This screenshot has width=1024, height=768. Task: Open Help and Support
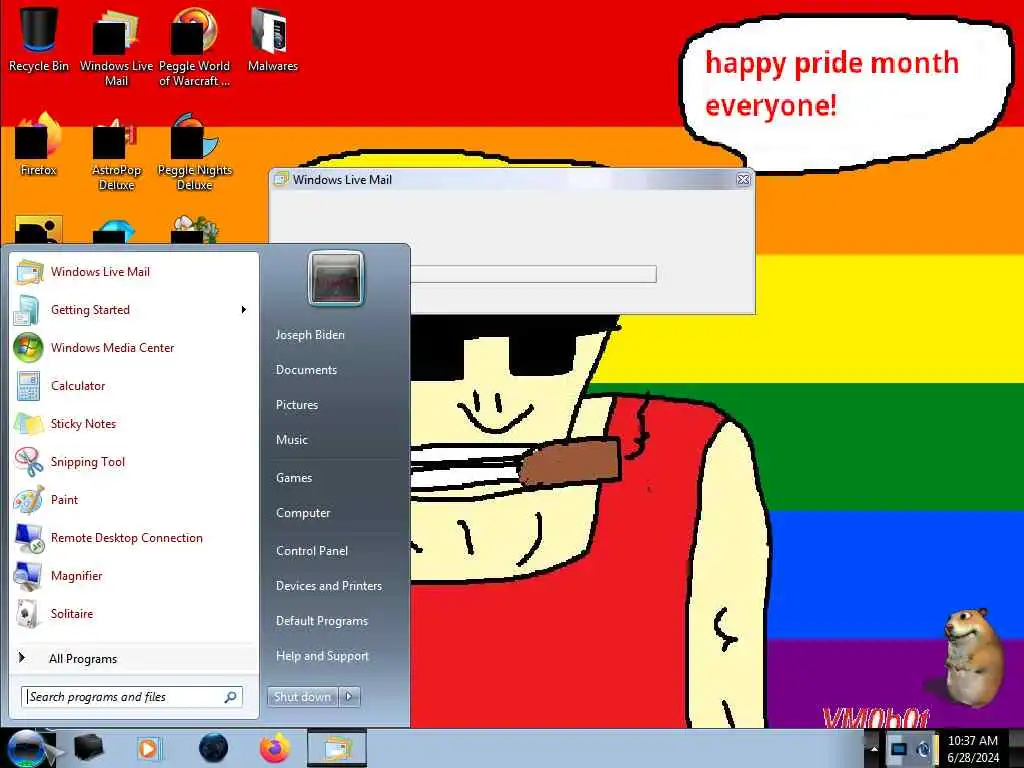pyautogui.click(x=322, y=656)
